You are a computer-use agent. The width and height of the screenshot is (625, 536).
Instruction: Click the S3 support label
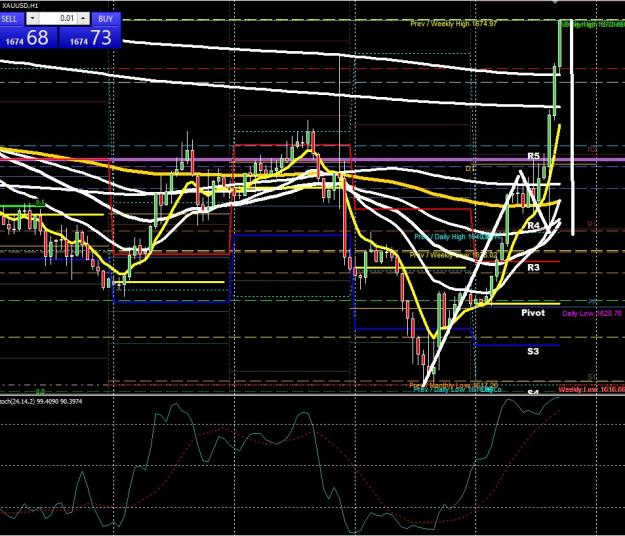point(533,351)
